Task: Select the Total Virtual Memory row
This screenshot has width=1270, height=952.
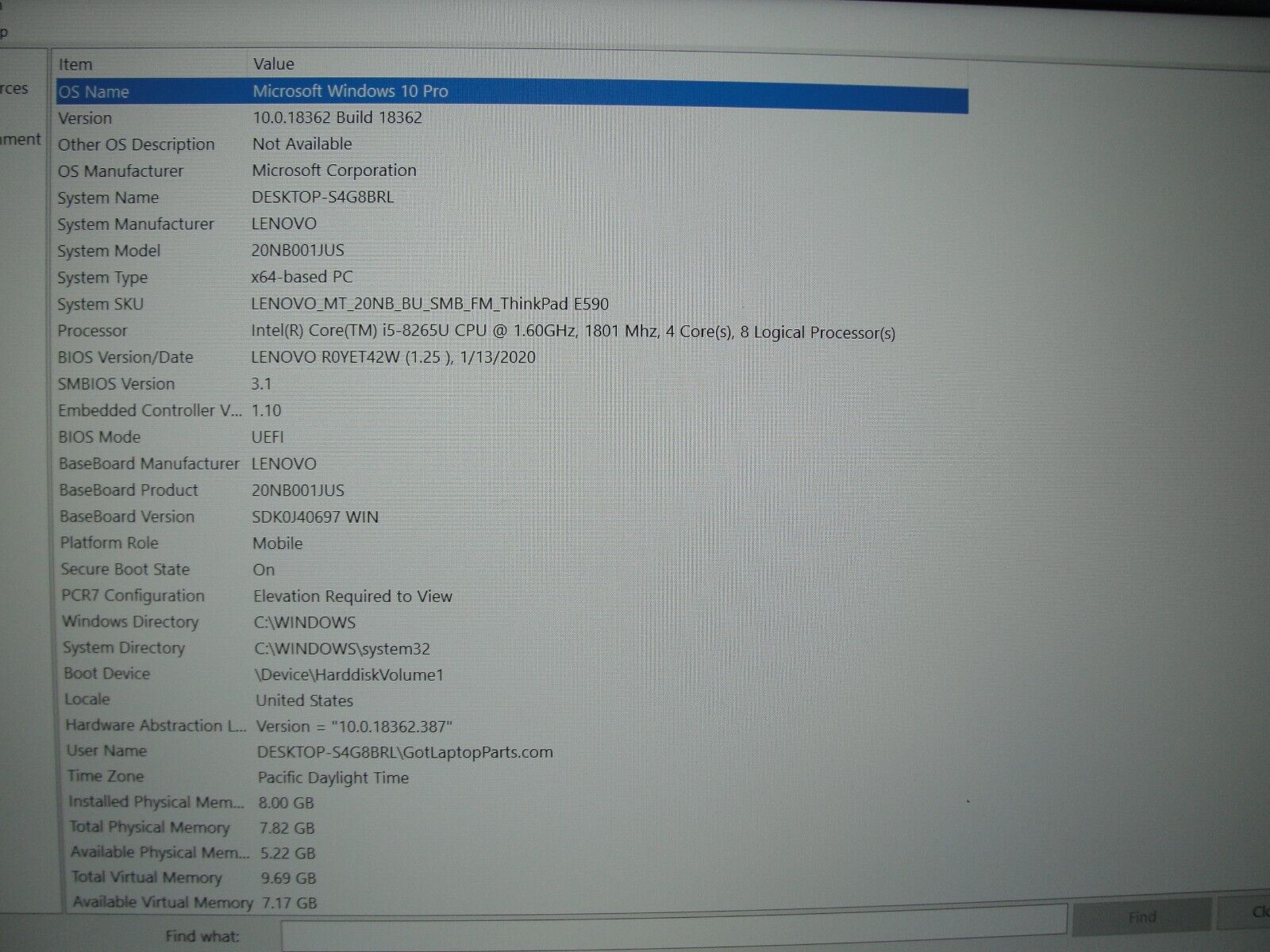Action: [512, 877]
